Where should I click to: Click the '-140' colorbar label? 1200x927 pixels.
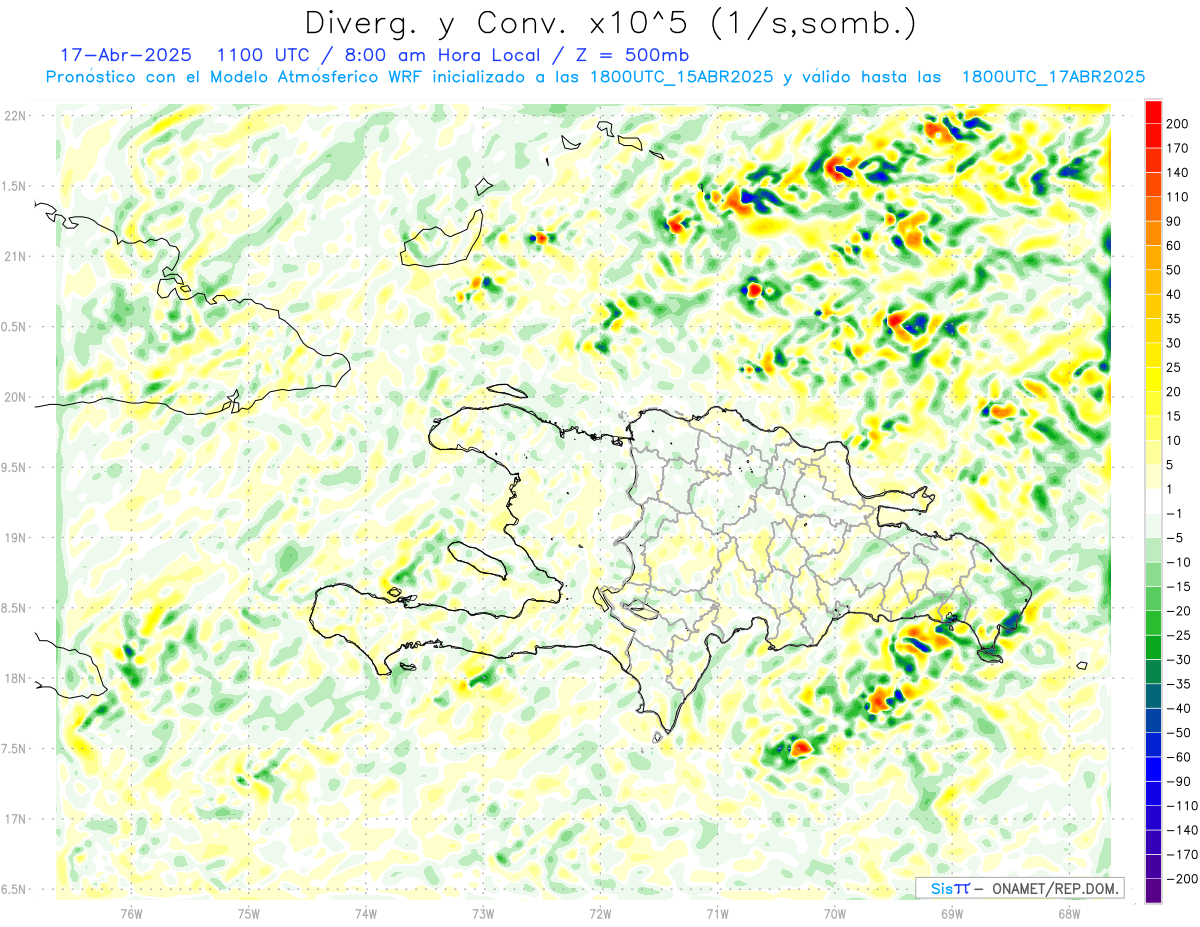click(1183, 830)
